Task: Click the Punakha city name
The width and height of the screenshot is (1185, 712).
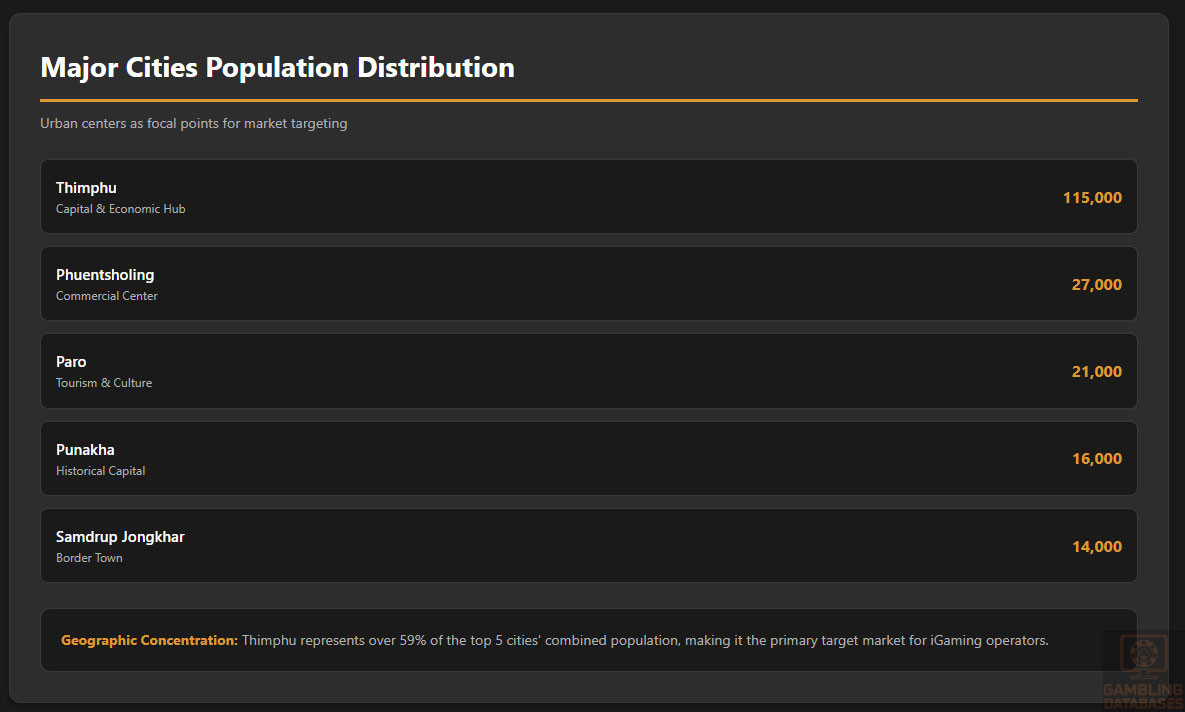Action: [85, 450]
